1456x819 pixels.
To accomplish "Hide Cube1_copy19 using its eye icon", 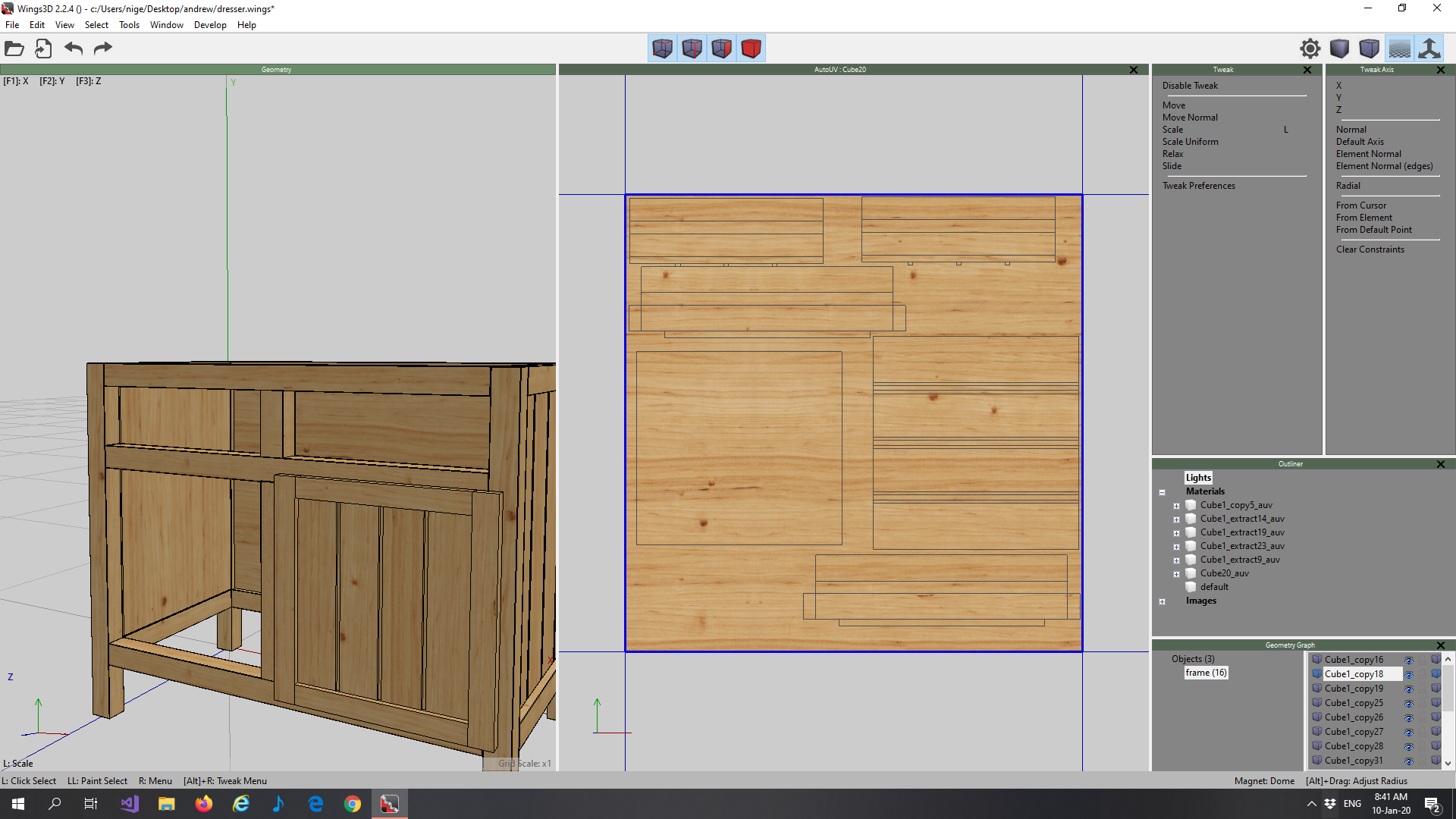I will pyautogui.click(x=1409, y=689).
